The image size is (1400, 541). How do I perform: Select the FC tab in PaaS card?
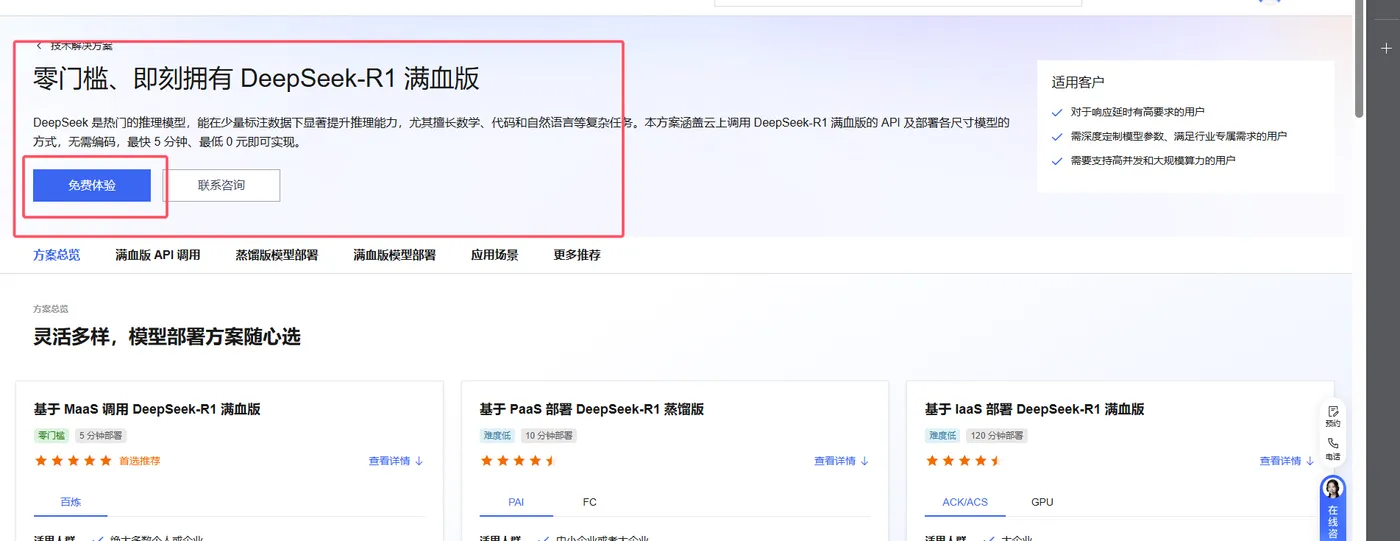[x=590, y=502]
